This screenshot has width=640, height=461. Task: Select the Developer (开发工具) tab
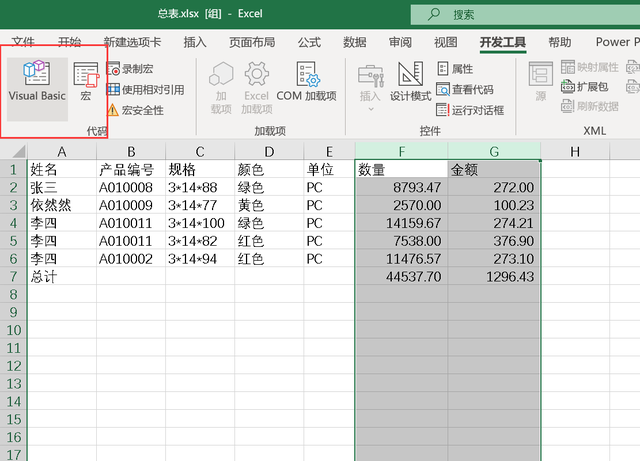503,42
